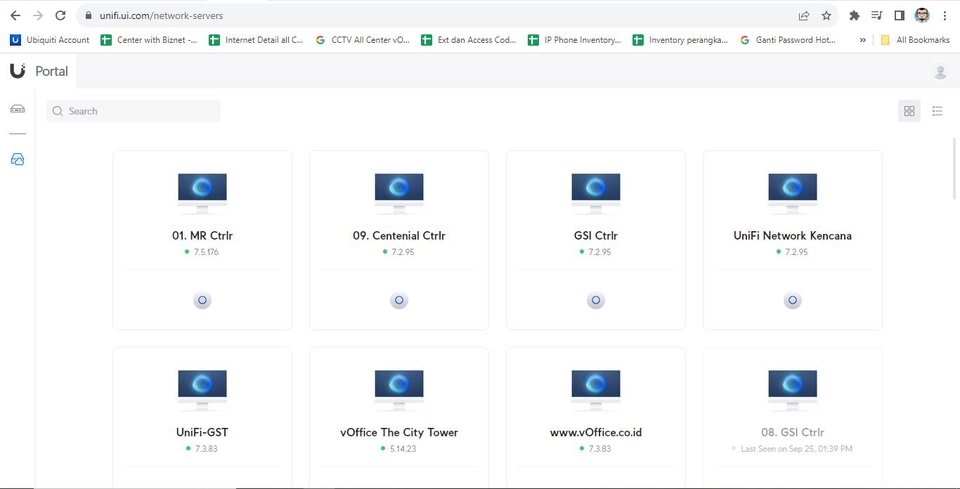960x489 pixels.
Task: Click the page vertical scrollbar
Action: click(x=954, y=168)
